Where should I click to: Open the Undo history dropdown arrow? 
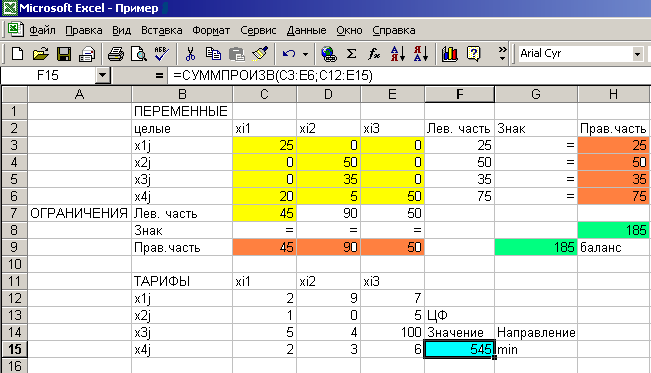[x=306, y=54]
